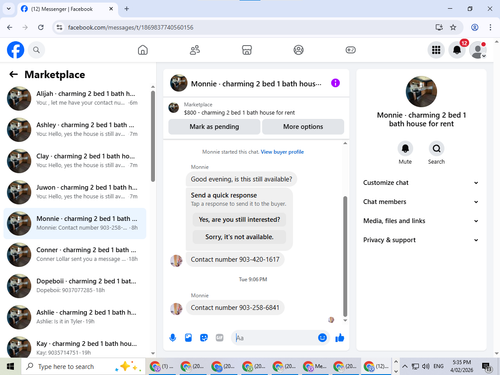Open the Gaming controller icon

(350, 50)
